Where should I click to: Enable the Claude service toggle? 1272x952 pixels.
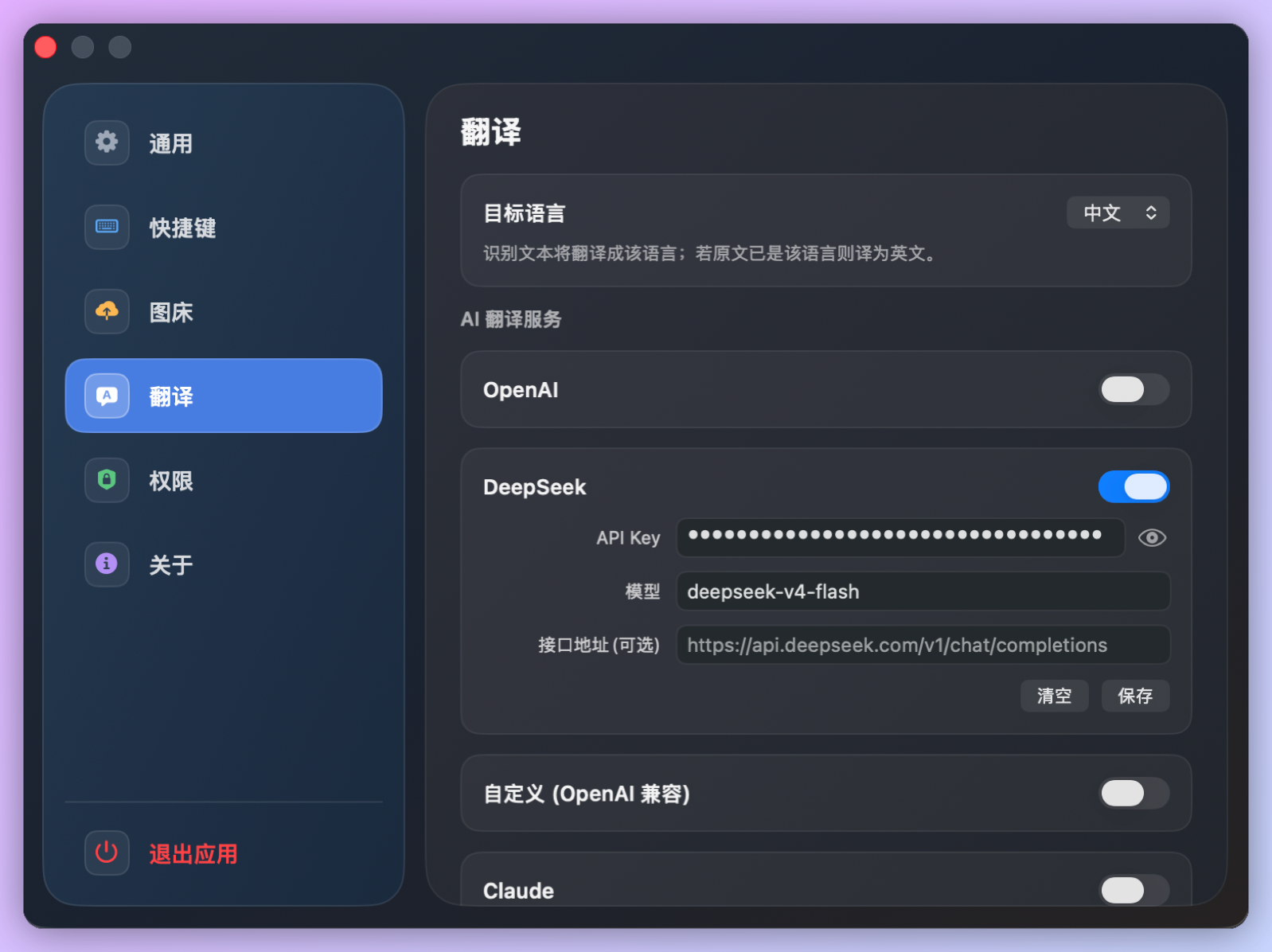click(1134, 891)
